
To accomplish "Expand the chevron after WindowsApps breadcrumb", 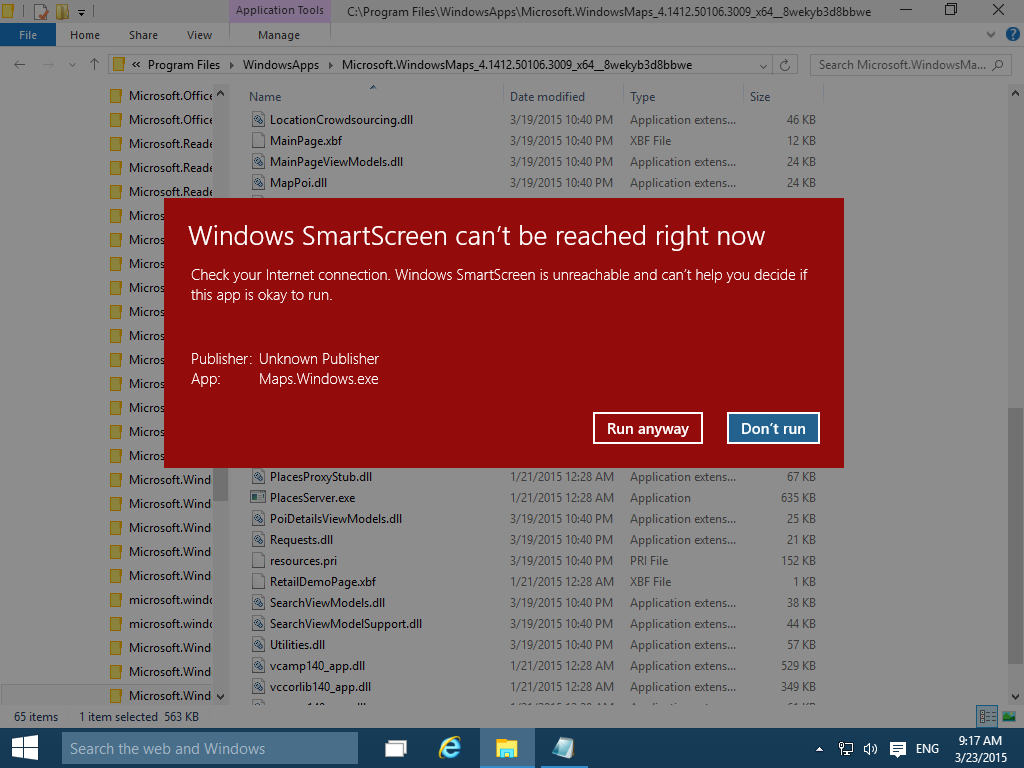I will [x=330, y=65].
